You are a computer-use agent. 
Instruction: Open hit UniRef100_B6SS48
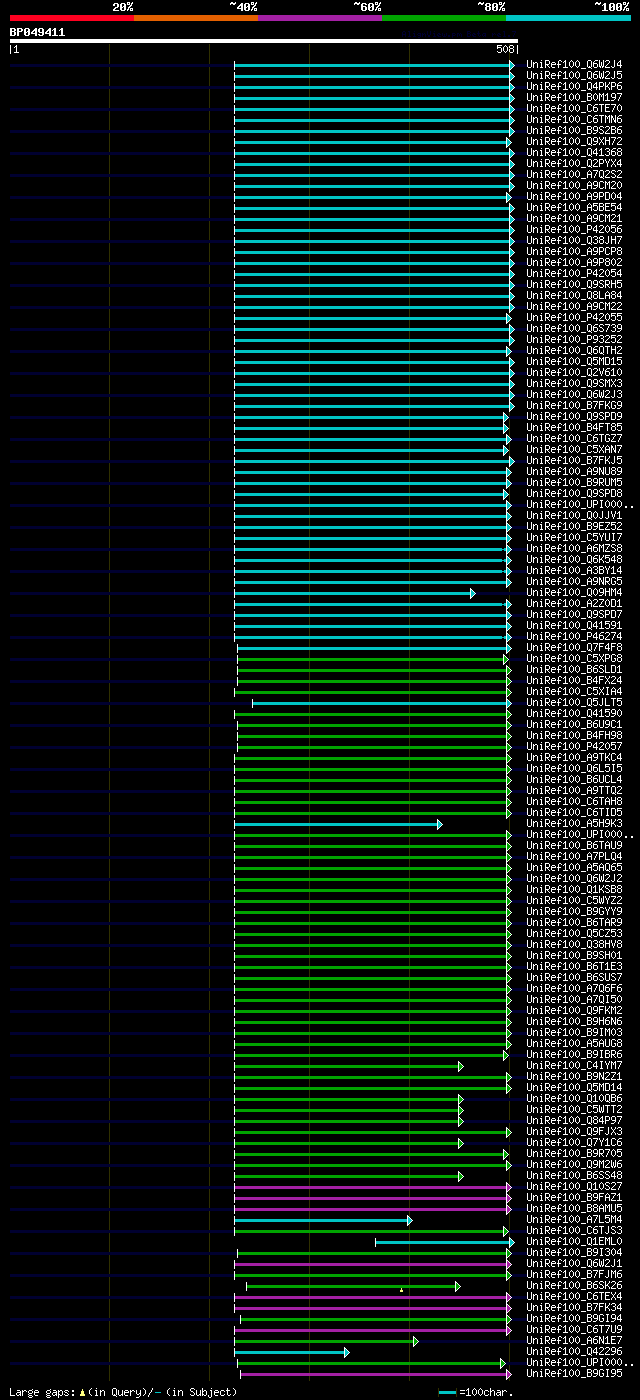click(x=574, y=1176)
